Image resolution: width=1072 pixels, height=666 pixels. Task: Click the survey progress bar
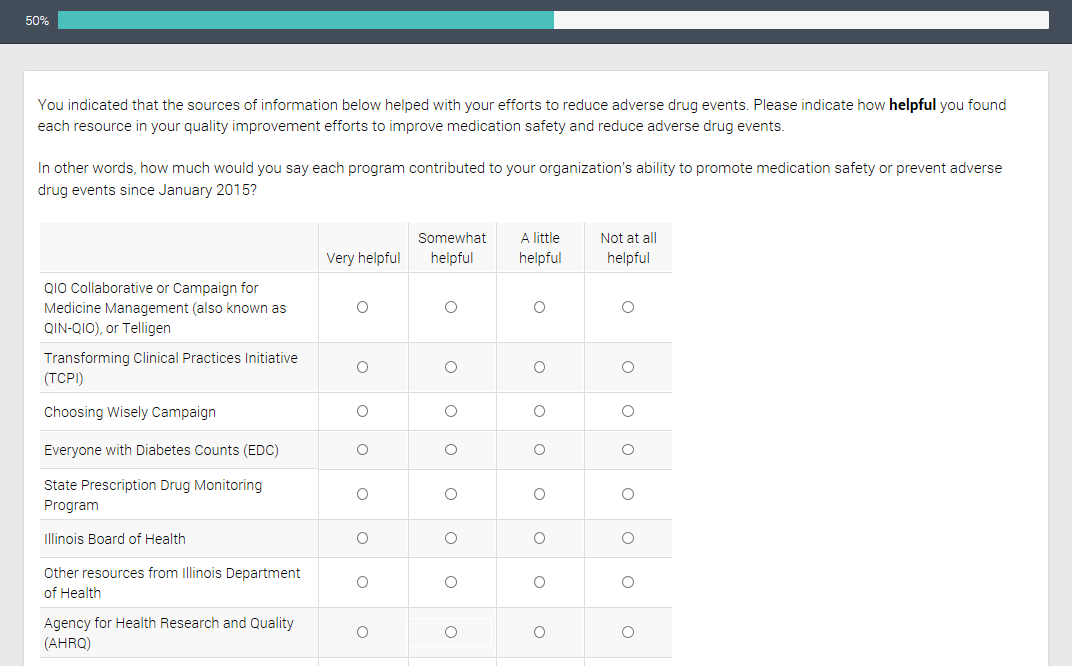pyautogui.click(x=552, y=20)
